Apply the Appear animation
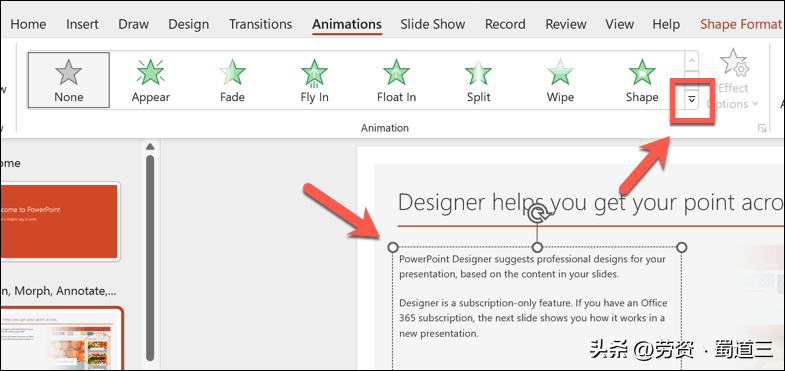Viewport: 785px width, 371px height. (151, 80)
